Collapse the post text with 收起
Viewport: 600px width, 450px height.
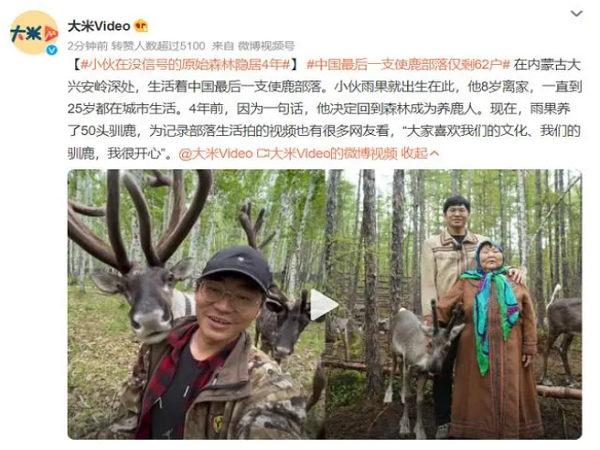[414, 153]
